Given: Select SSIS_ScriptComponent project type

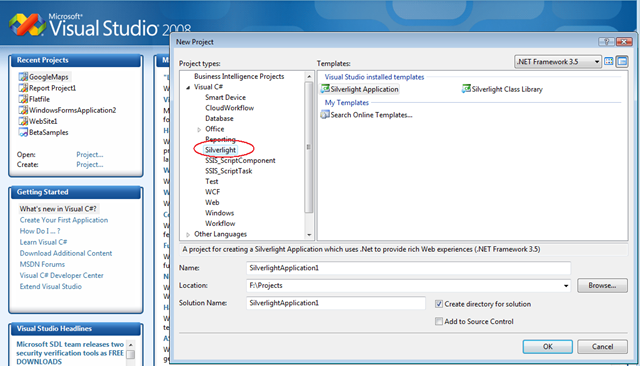Looking at the screenshot, I should pos(240,160).
